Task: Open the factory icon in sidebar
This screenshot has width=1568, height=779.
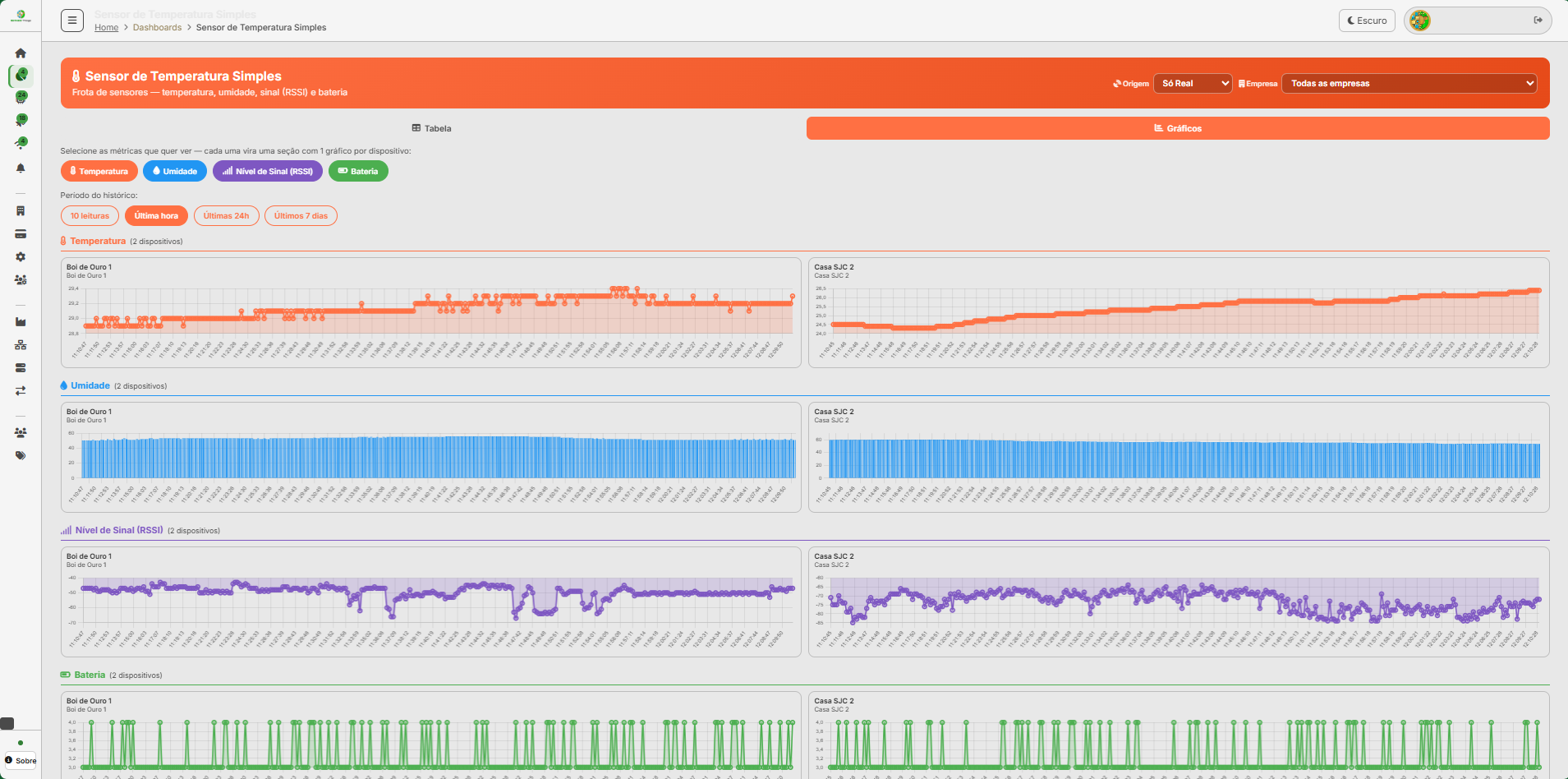Action: tap(21, 322)
